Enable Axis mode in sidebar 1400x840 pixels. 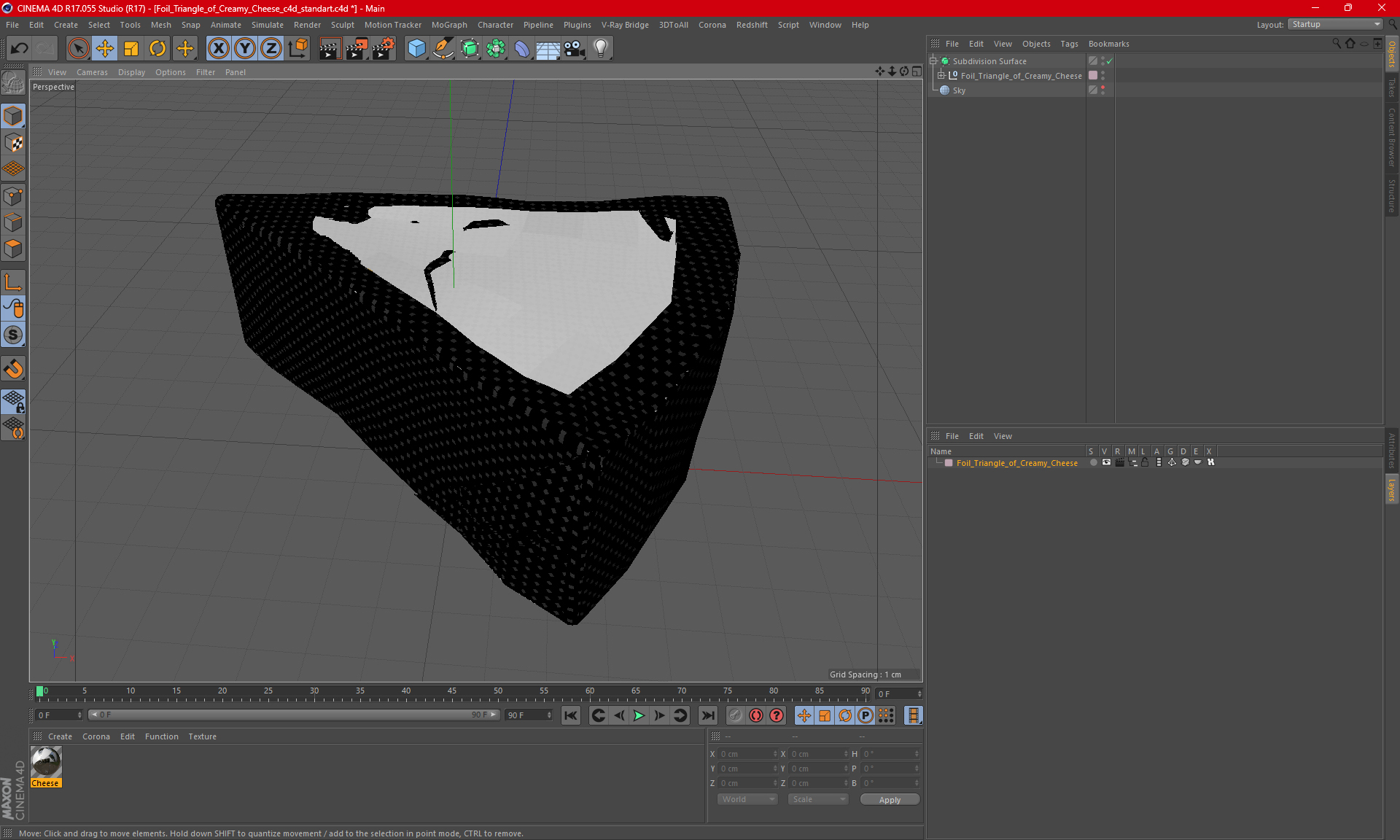[x=13, y=281]
